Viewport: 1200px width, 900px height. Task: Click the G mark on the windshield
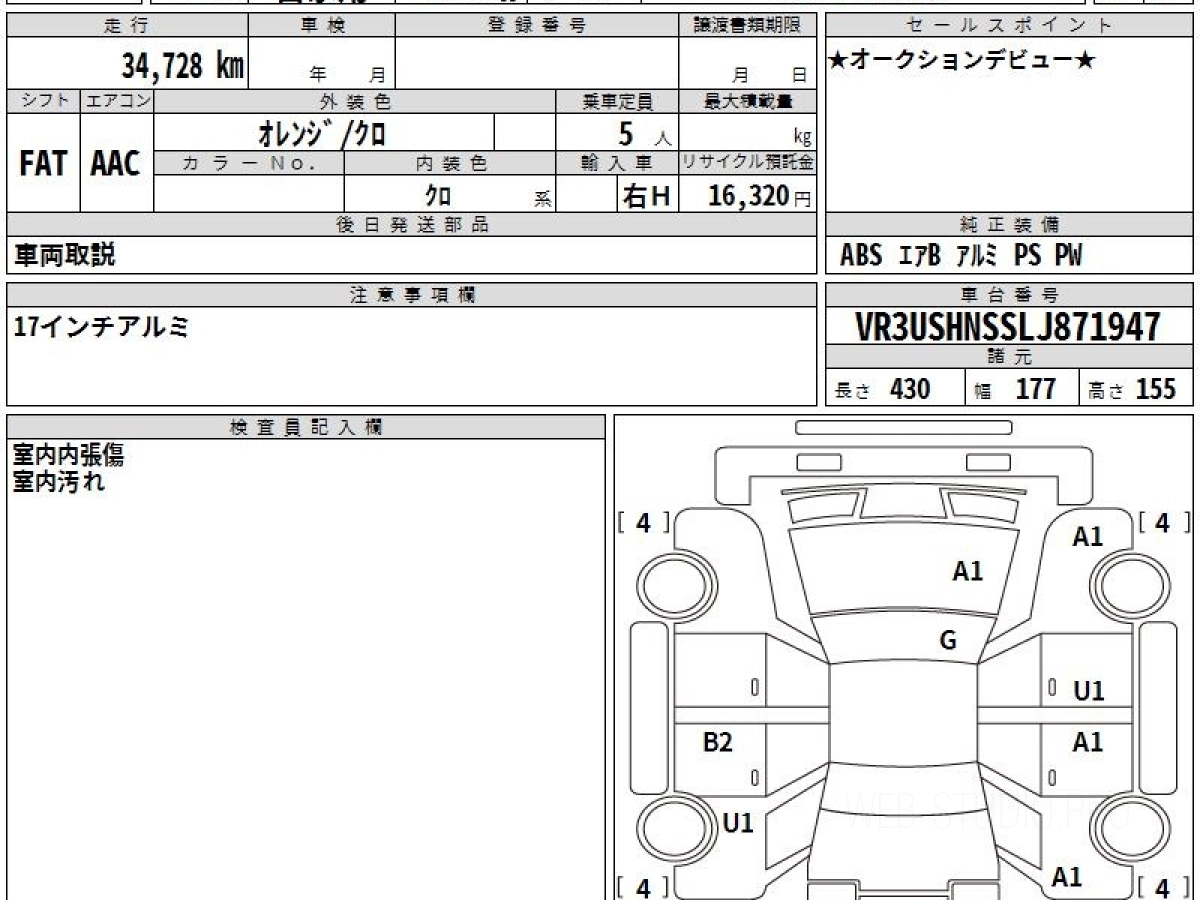point(948,641)
